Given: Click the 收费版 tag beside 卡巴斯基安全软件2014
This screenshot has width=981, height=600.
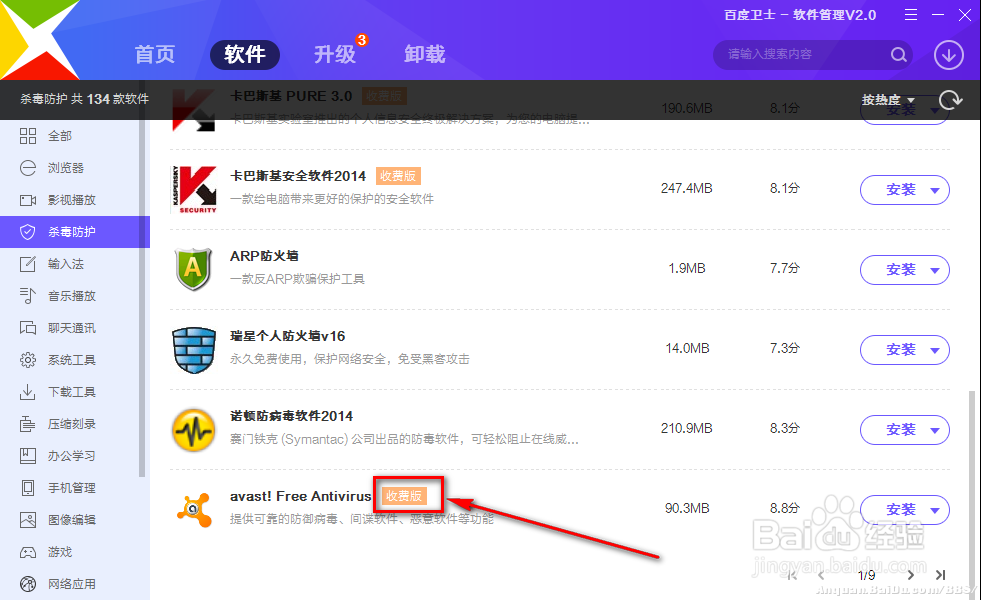Looking at the screenshot, I should tap(398, 176).
